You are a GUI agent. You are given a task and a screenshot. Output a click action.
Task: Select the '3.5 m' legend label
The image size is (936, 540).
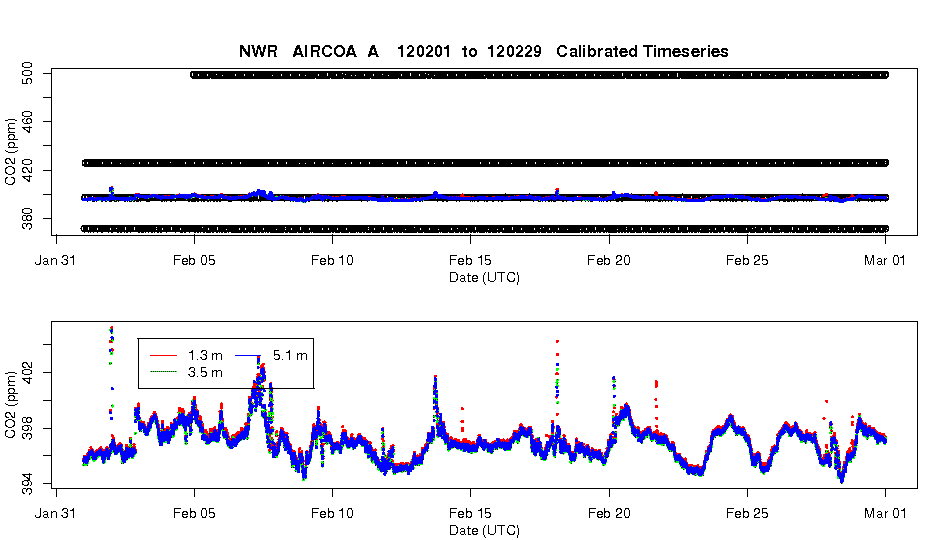pos(205,372)
